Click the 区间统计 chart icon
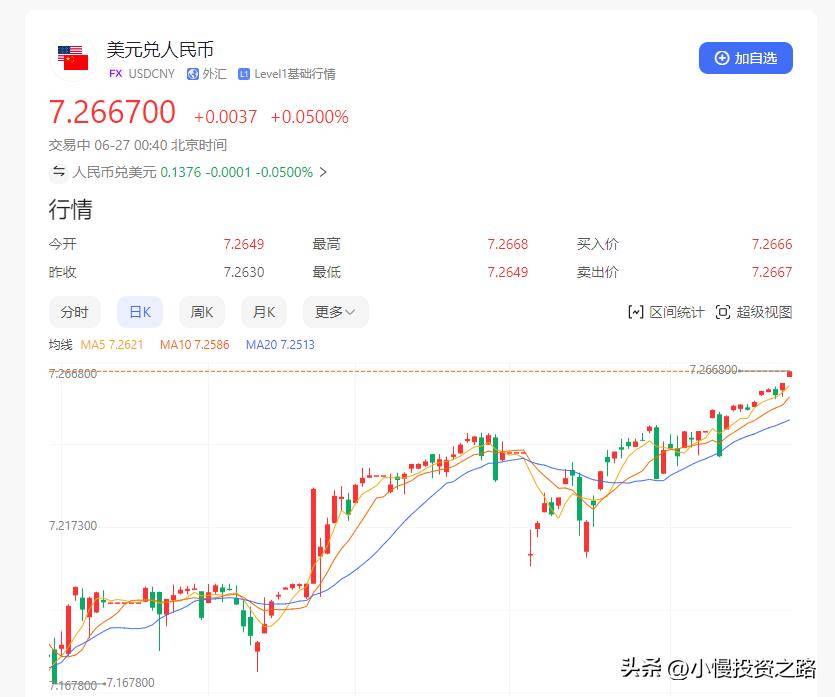835x697 pixels. tap(636, 312)
